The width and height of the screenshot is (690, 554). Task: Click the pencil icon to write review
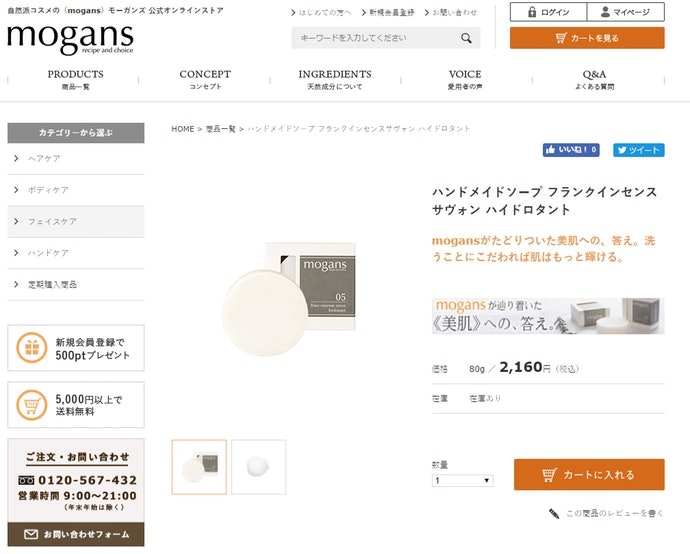(553, 513)
